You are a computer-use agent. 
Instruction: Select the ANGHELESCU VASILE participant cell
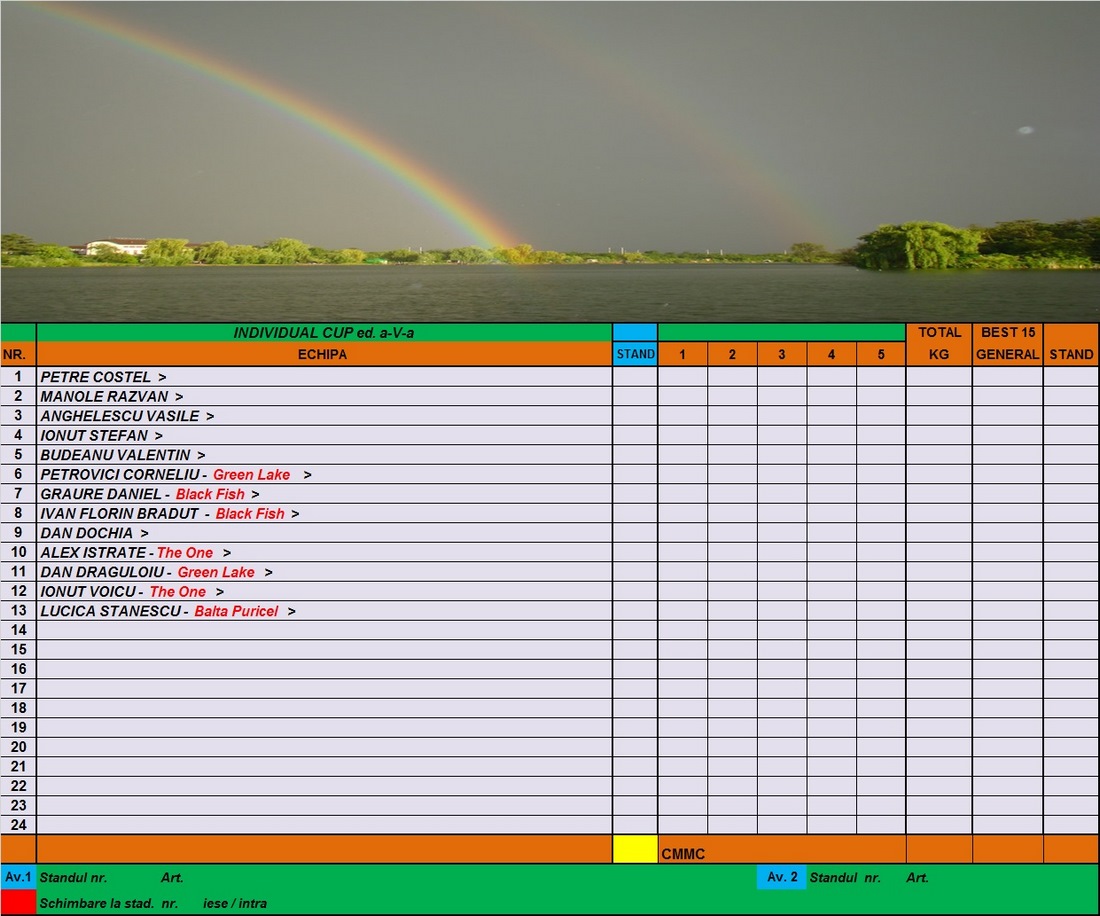tap(120, 416)
